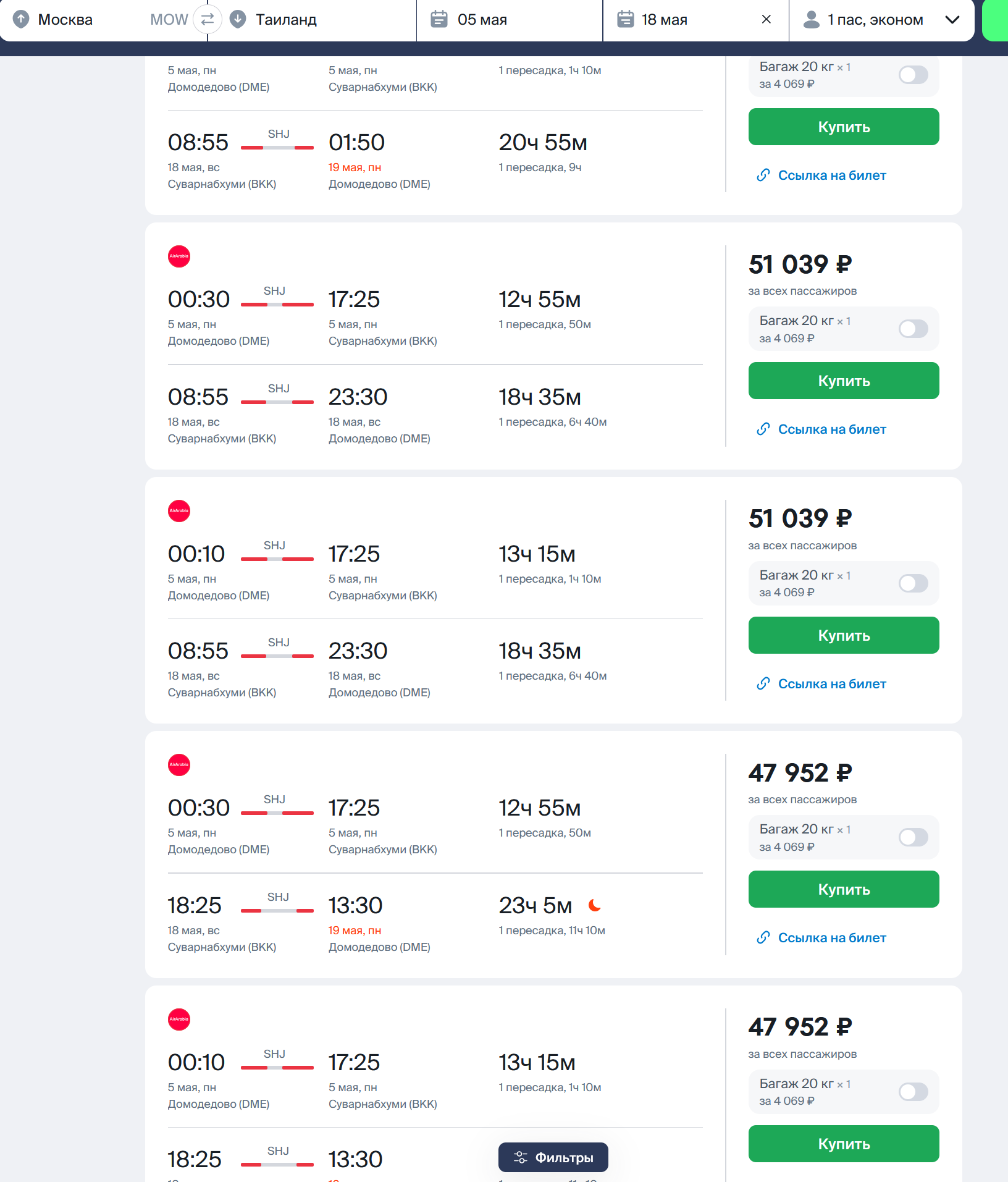Image resolution: width=1008 pixels, height=1182 pixels.
Task: Open the Фильтры filter panel
Action: click(x=553, y=1157)
